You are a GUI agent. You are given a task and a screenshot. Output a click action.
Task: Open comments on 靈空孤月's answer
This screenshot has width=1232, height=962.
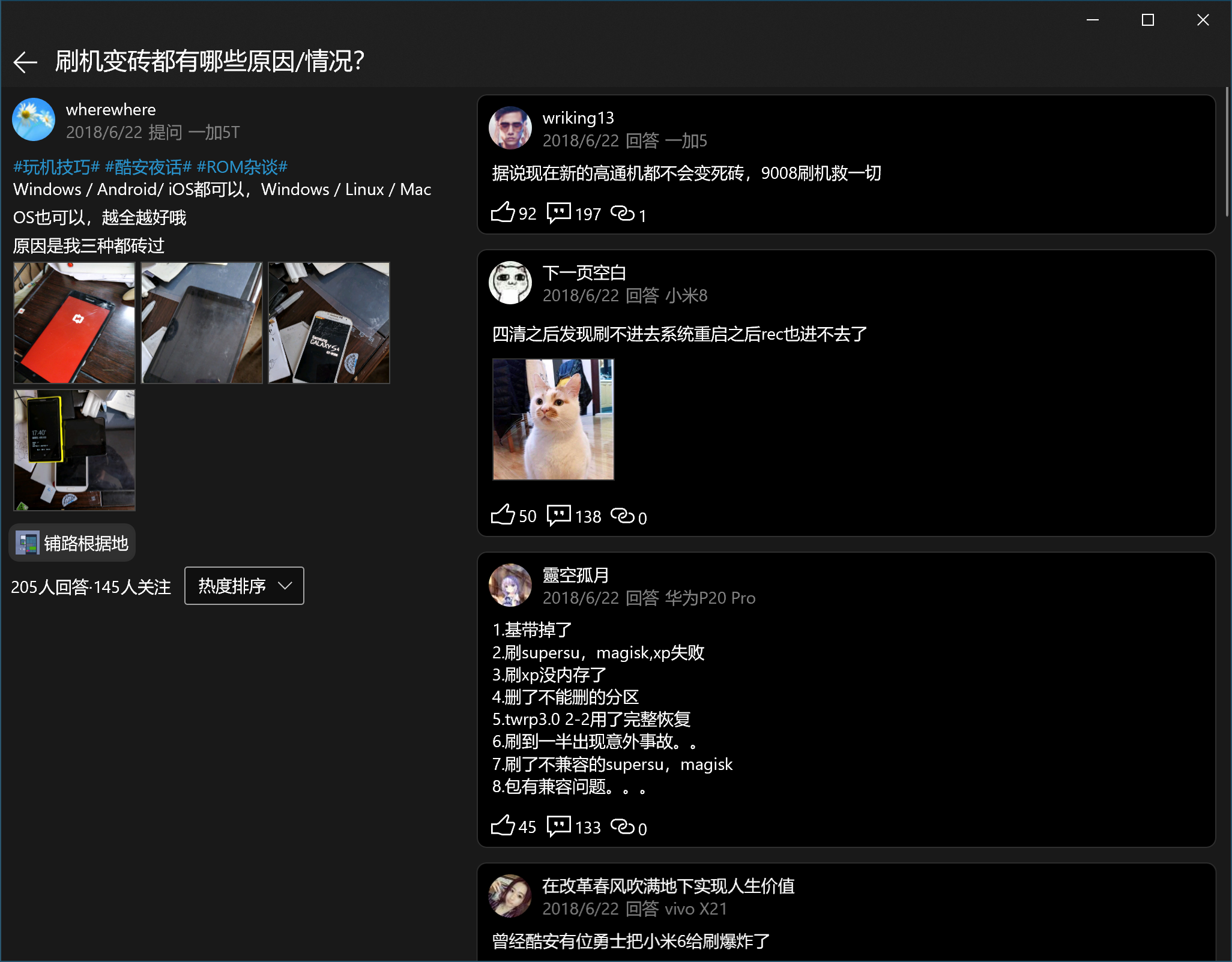(x=558, y=826)
